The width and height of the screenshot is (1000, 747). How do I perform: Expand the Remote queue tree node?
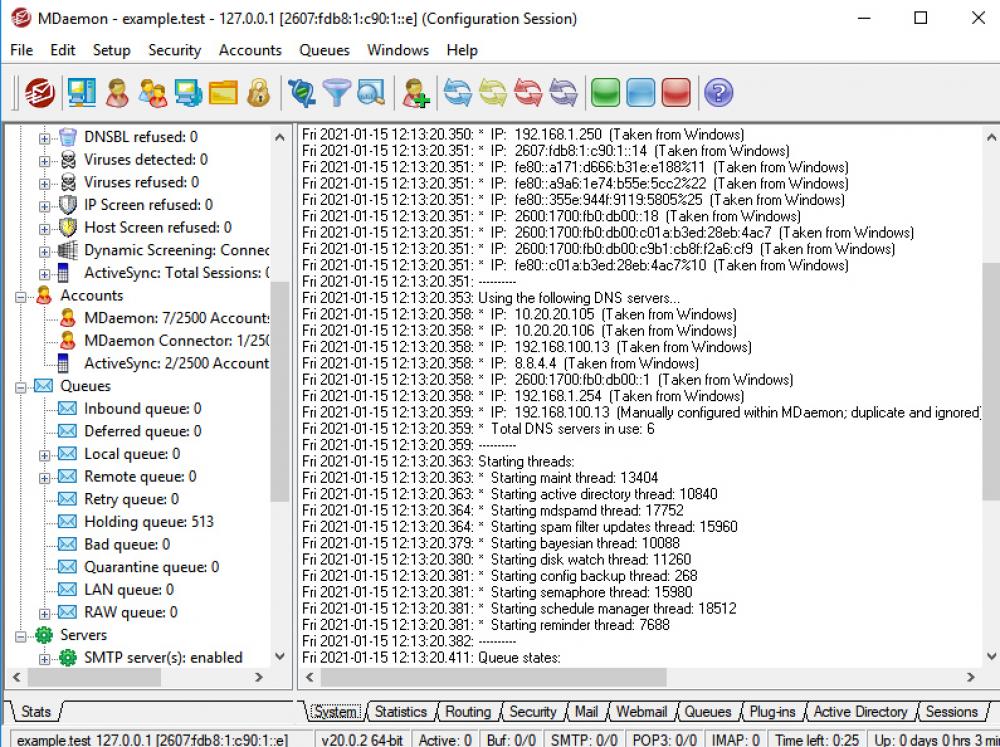point(47,477)
